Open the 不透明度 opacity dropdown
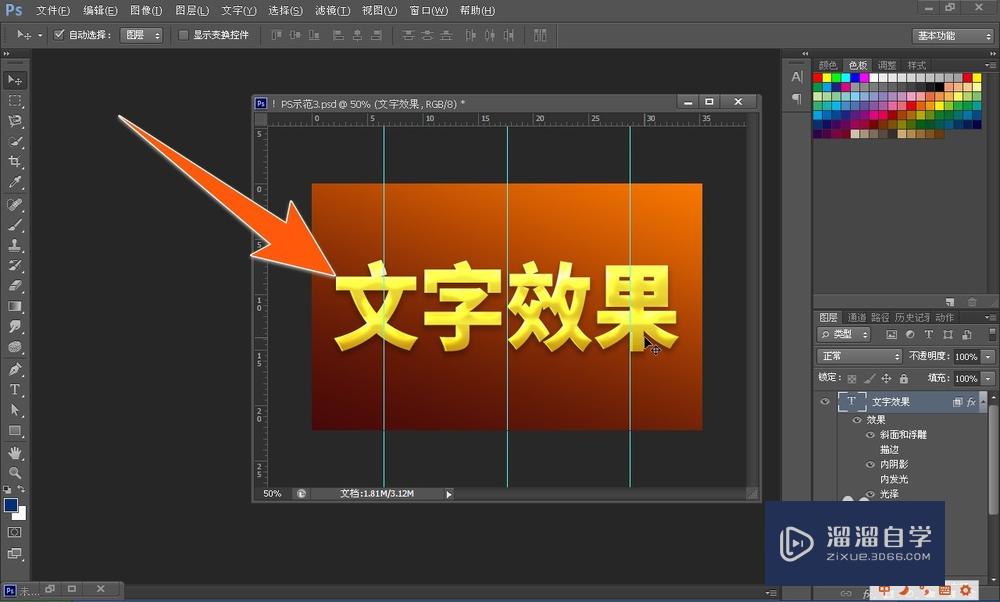This screenshot has height=602, width=1000. coord(988,355)
